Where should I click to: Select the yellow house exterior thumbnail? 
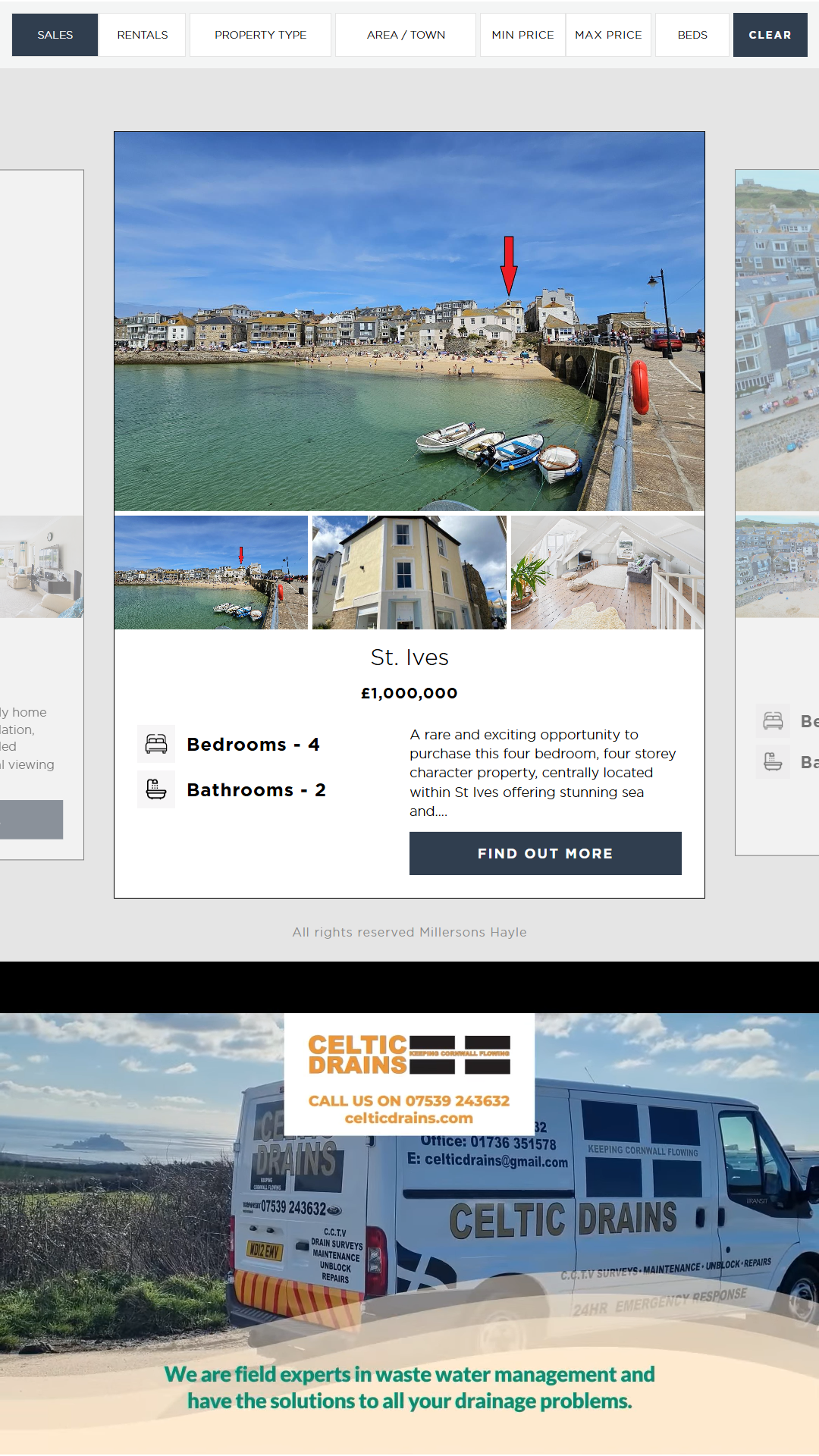[409, 573]
